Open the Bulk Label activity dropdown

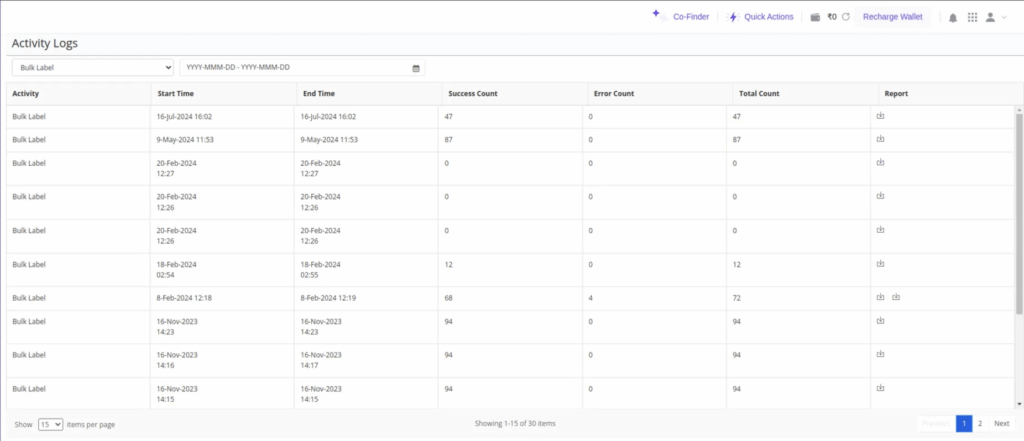(x=93, y=67)
